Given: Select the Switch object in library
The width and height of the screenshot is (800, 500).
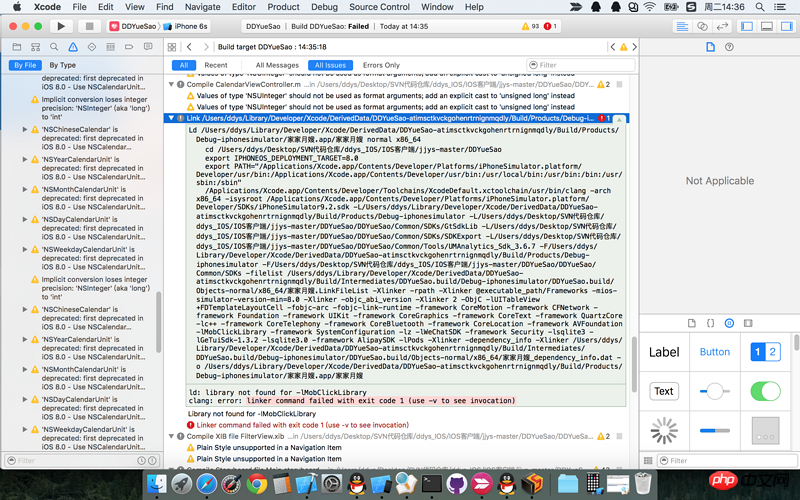Looking at the screenshot, I should (765, 391).
